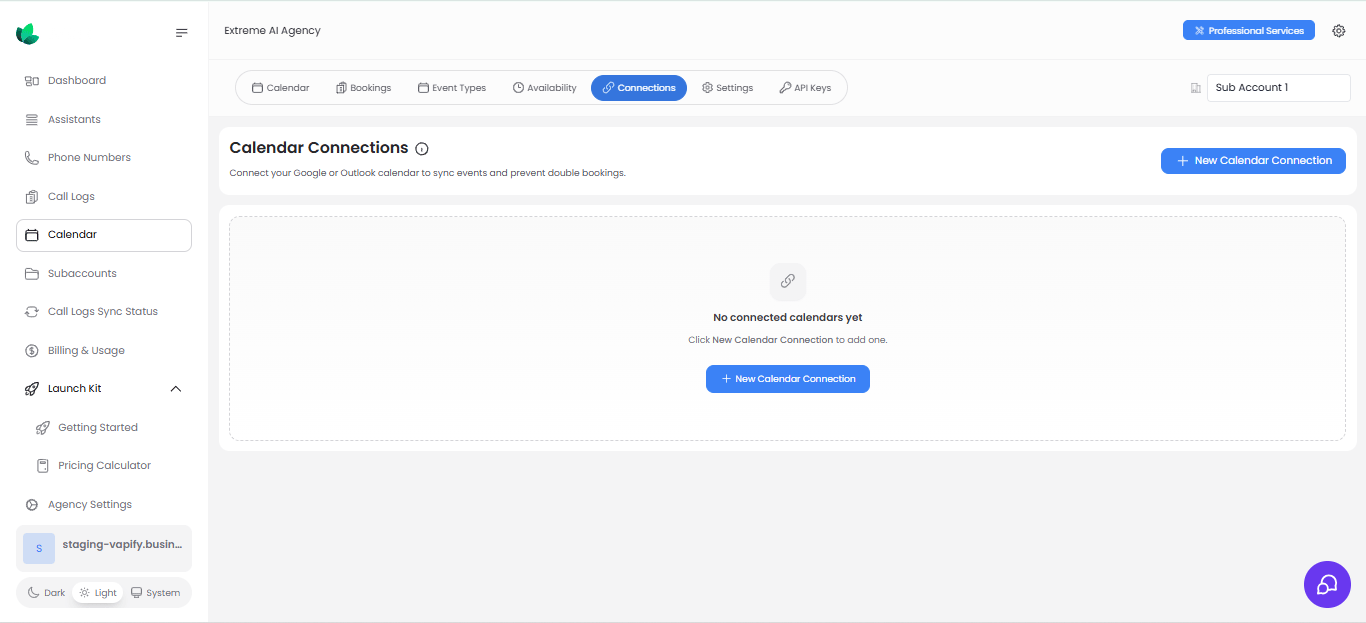Click top-right New Calendar Connection button
This screenshot has height=623, width=1366.
pos(1253,161)
